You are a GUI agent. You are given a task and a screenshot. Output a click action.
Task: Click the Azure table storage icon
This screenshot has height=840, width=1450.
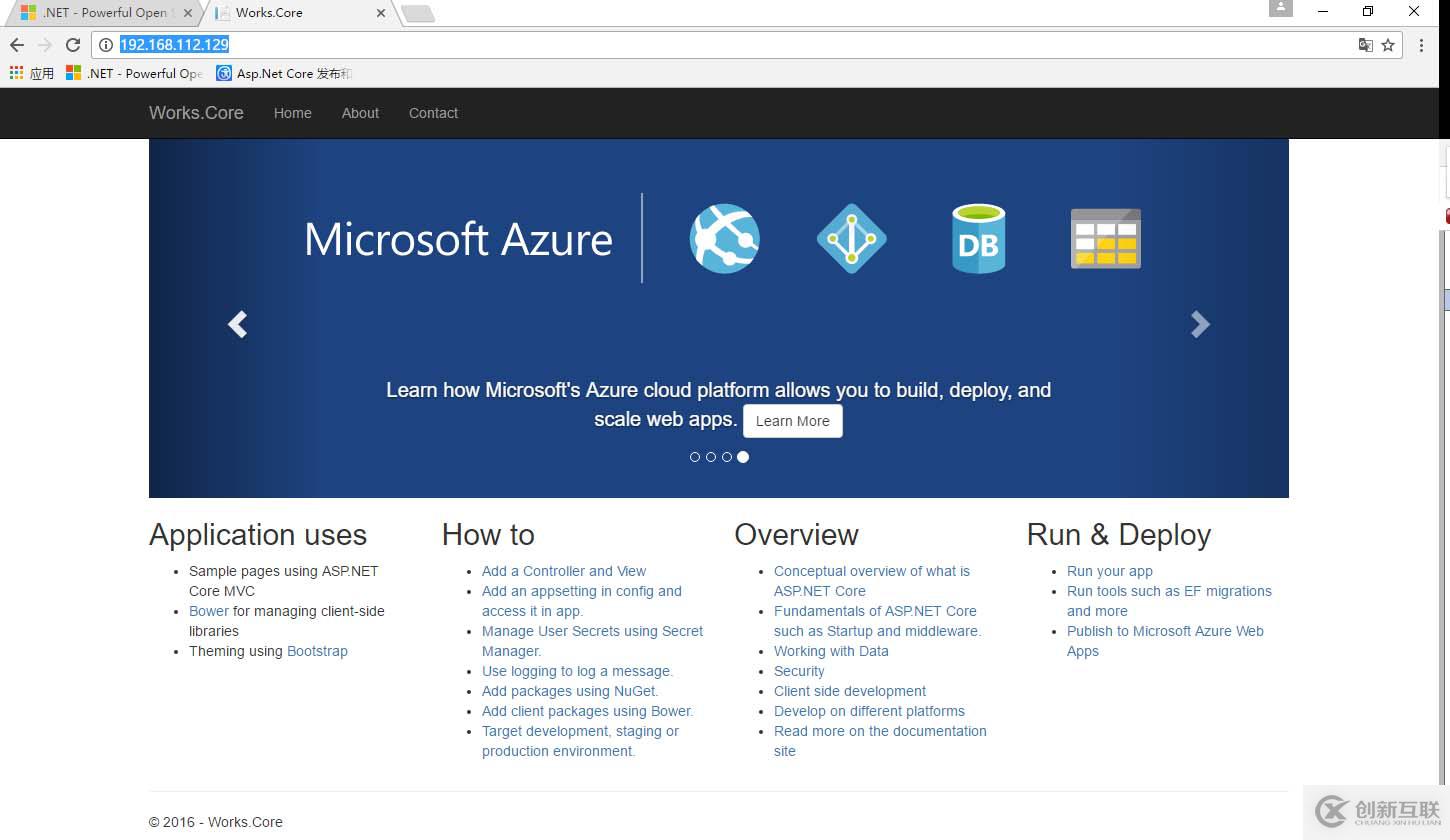pos(1105,238)
